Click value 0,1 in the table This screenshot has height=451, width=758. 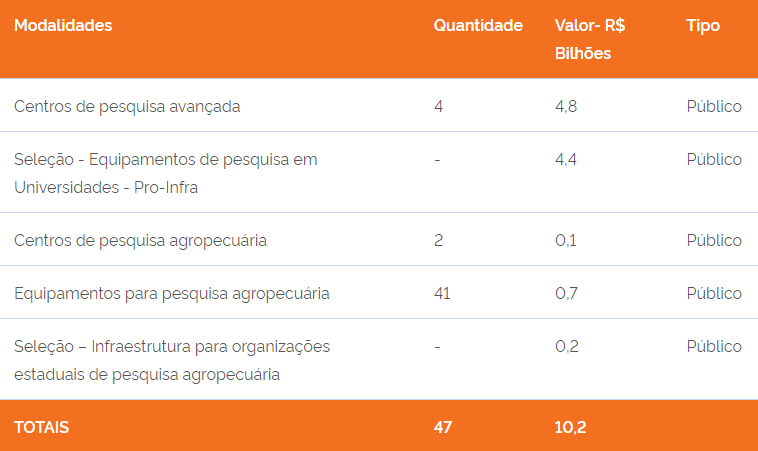click(x=565, y=240)
